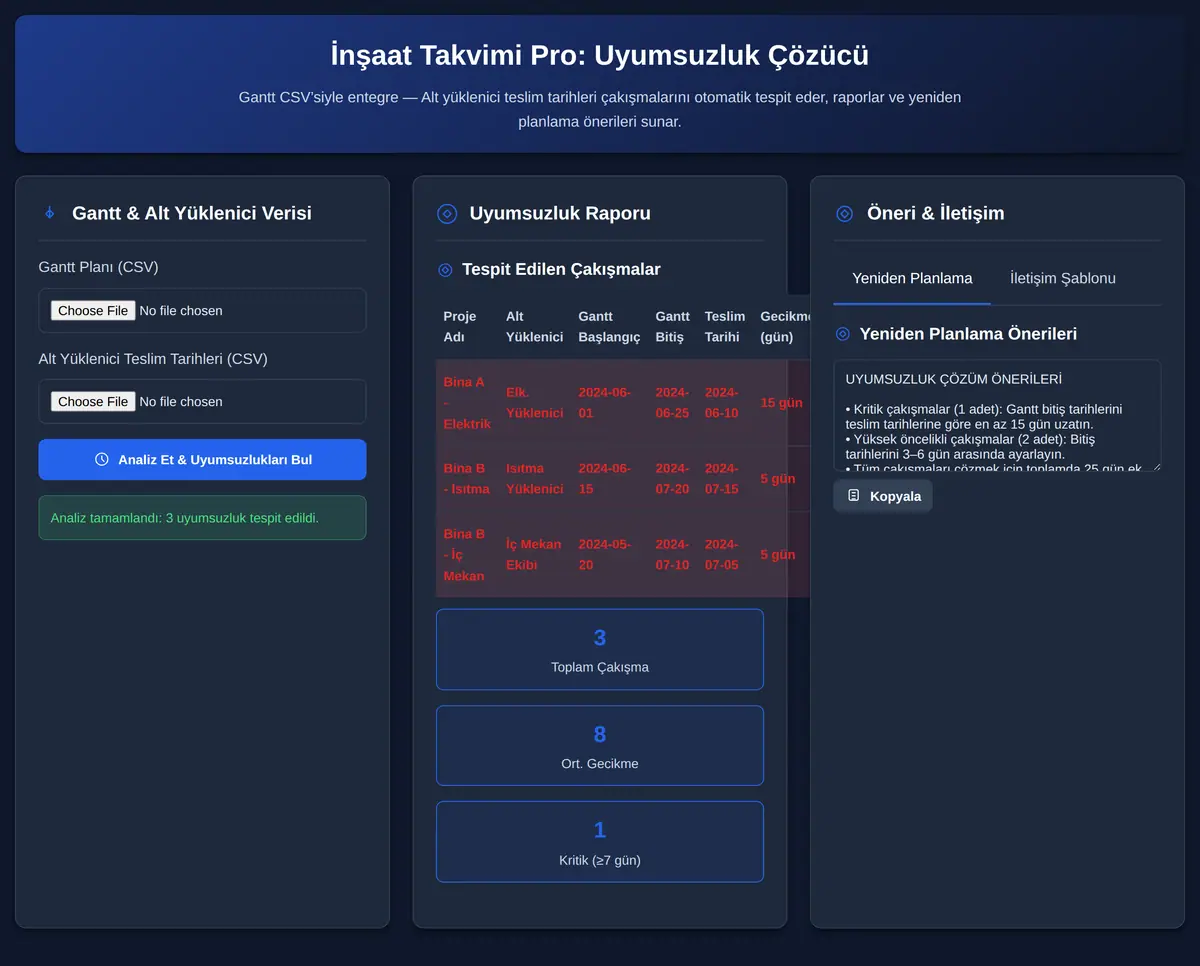Select the Bina B - İç Mekan cell
This screenshot has height=966, width=1200.
(467, 555)
